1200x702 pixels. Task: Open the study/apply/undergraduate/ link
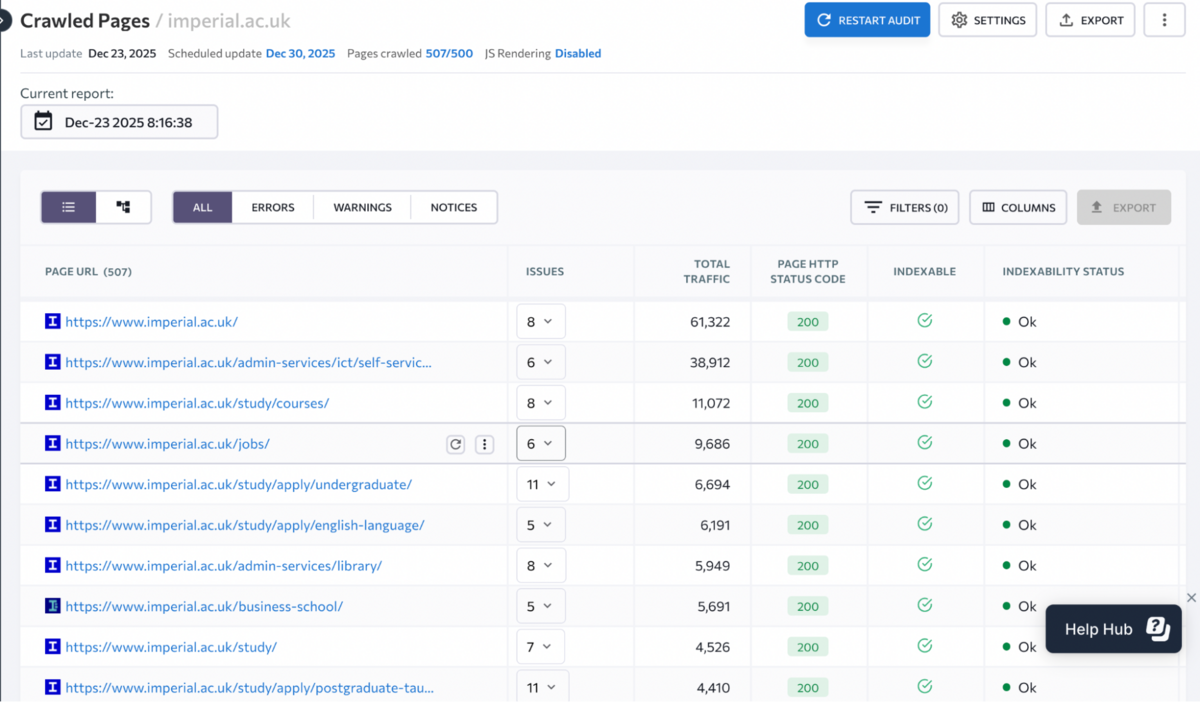(x=239, y=484)
